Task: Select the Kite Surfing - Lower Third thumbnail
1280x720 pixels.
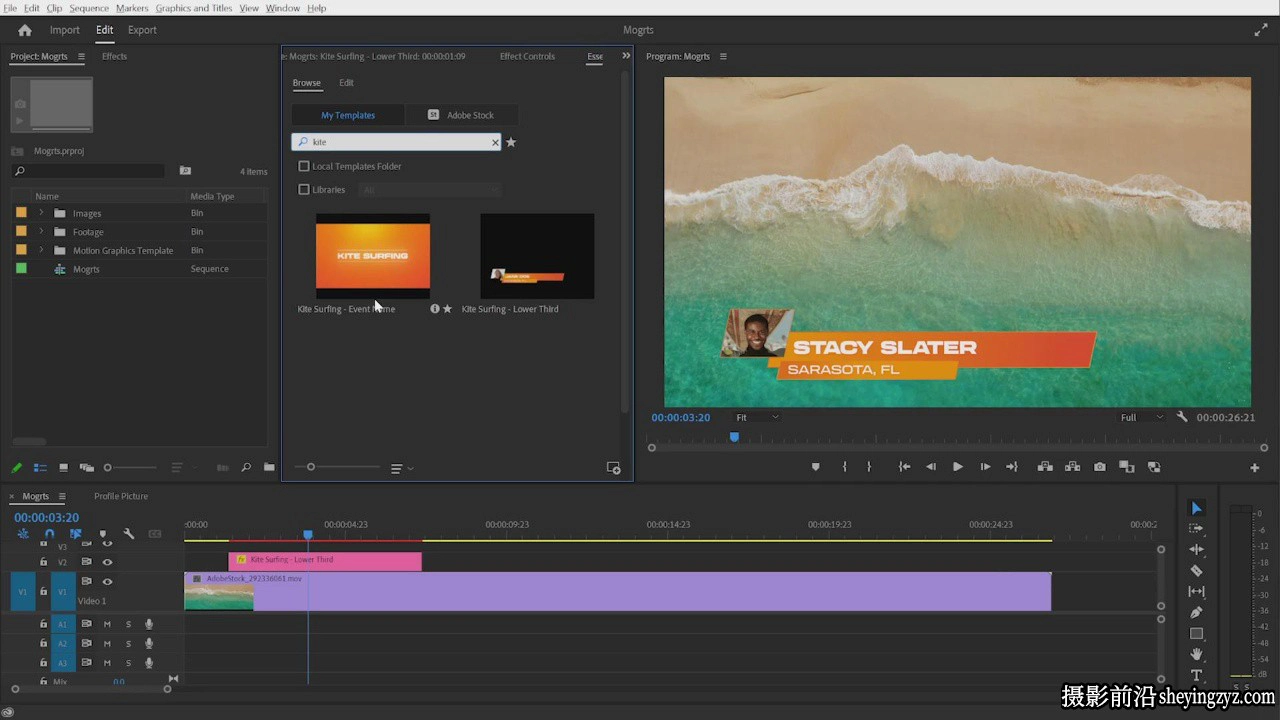Action: (x=537, y=256)
